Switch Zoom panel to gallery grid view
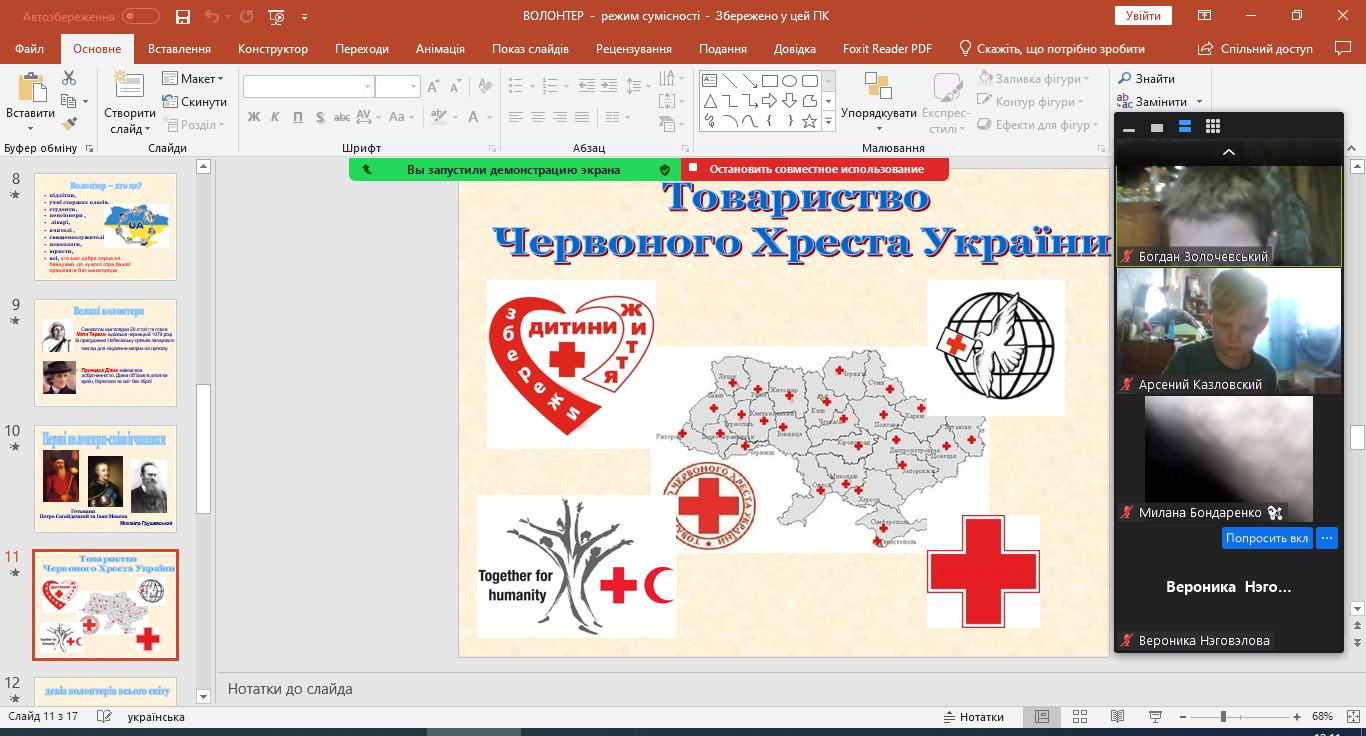Viewport: 1366px width, 736px height. (x=1213, y=127)
